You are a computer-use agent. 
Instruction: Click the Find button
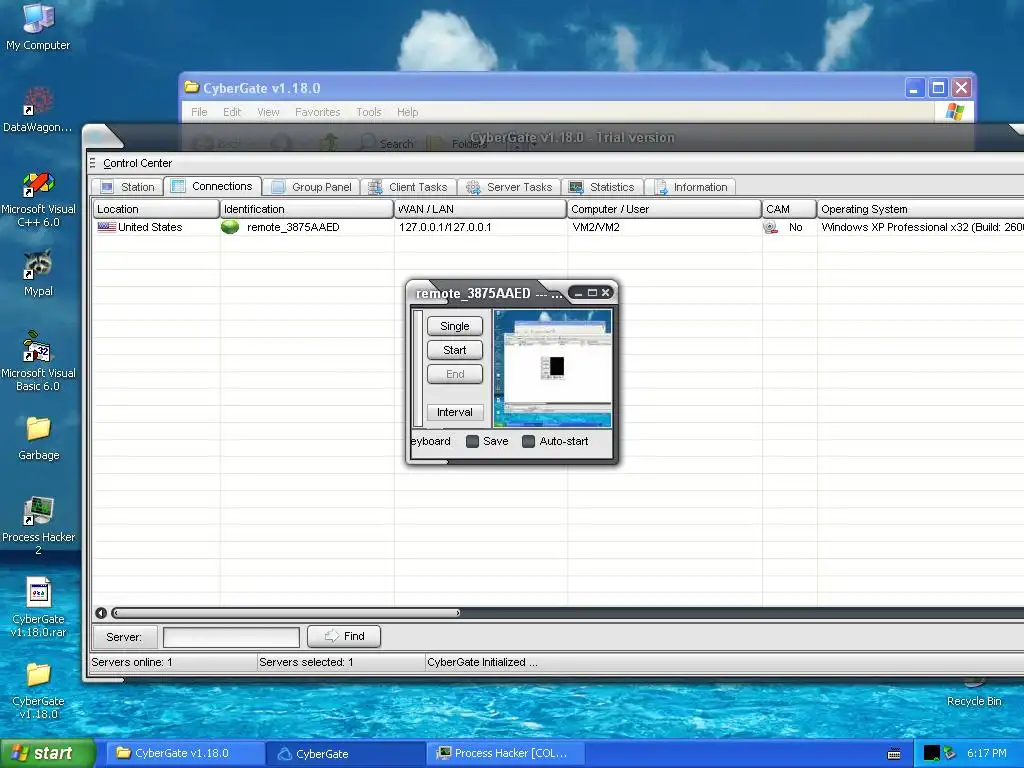point(344,636)
